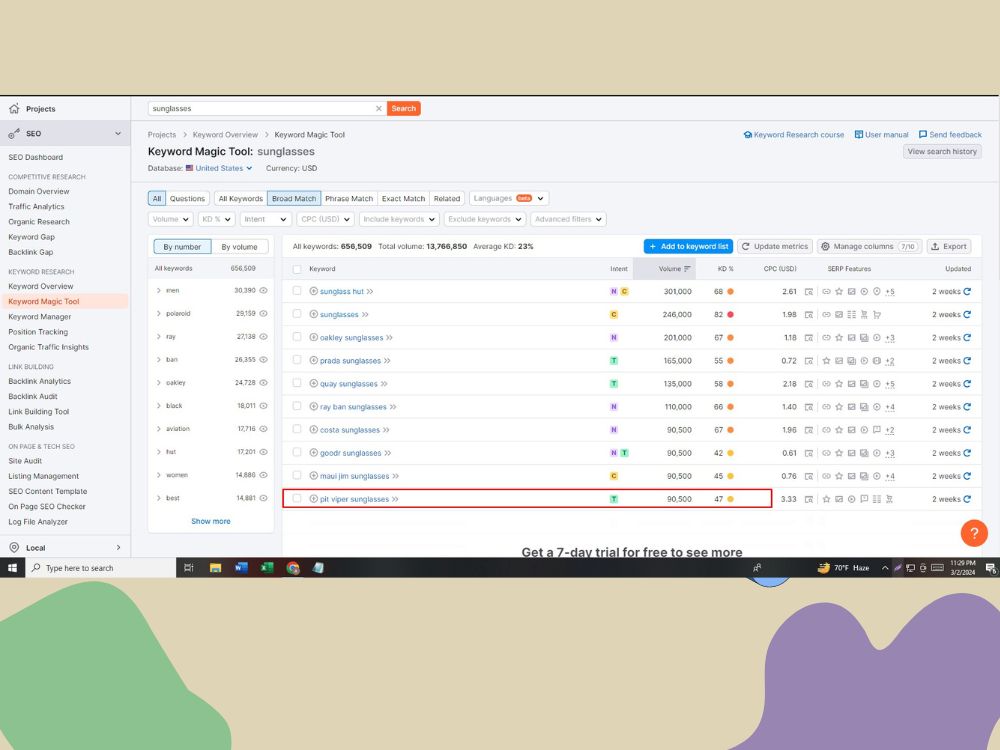This screenshot has width=1000, height=750.
Task: Check the sunglass hut row checkbox
Action: pyautogui.click(x=297, y=291)
